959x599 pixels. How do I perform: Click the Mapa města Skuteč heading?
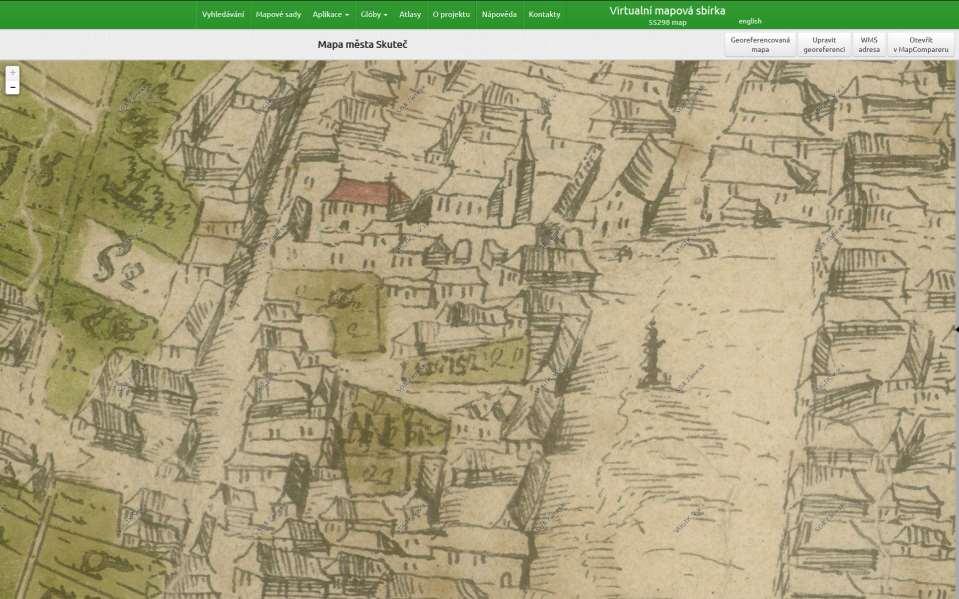pyautogui.click(x=363, y=44)
